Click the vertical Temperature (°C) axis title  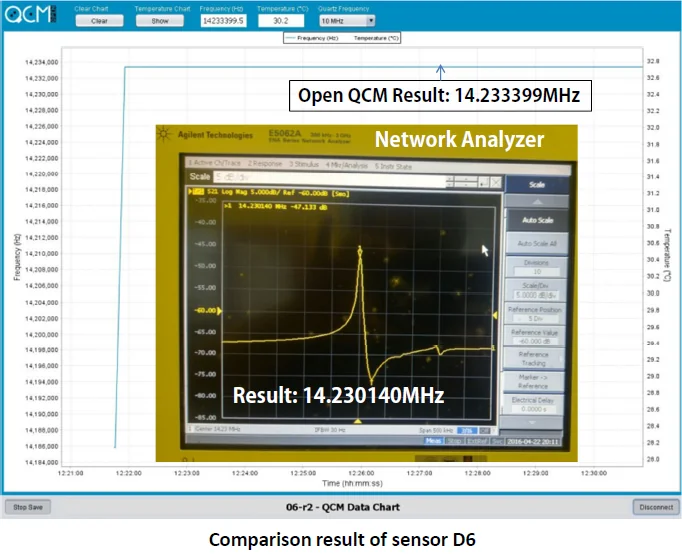667,255
